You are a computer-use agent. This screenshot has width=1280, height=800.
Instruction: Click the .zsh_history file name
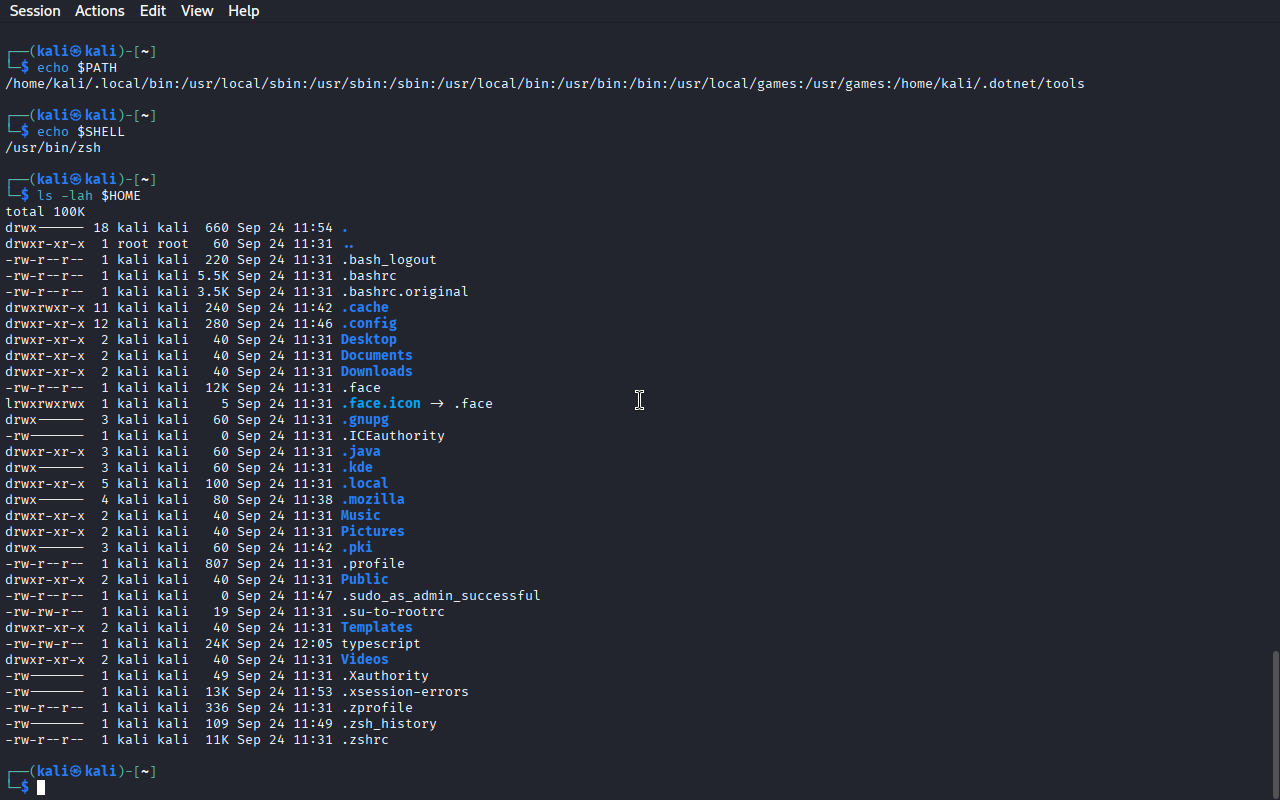[388, 724]
